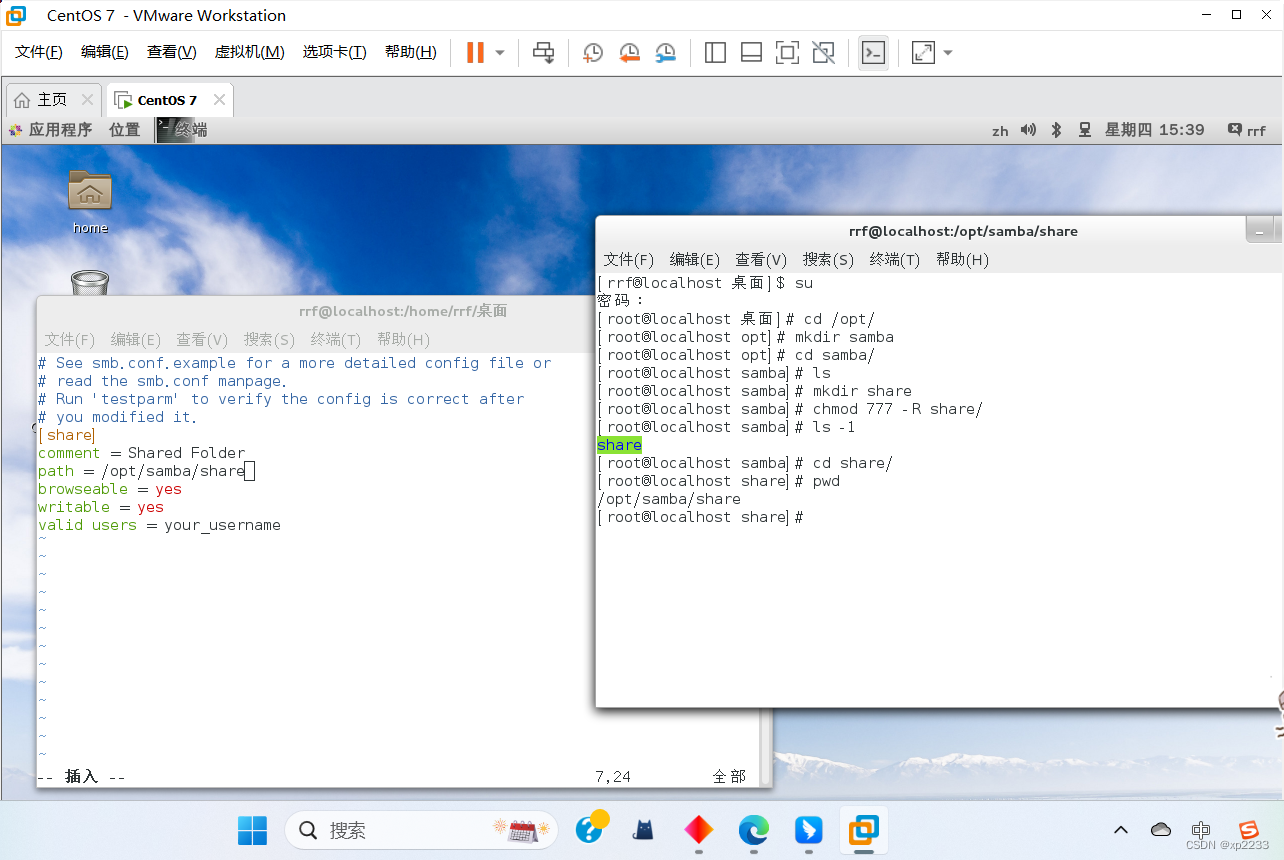Click the Send Ctrl+Alt+Del toolbar icon

click(x=543, y=52)
